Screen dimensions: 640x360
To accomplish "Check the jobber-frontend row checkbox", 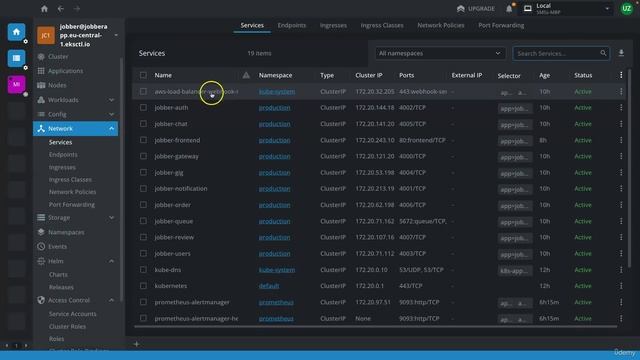I will tap(143, 140).
